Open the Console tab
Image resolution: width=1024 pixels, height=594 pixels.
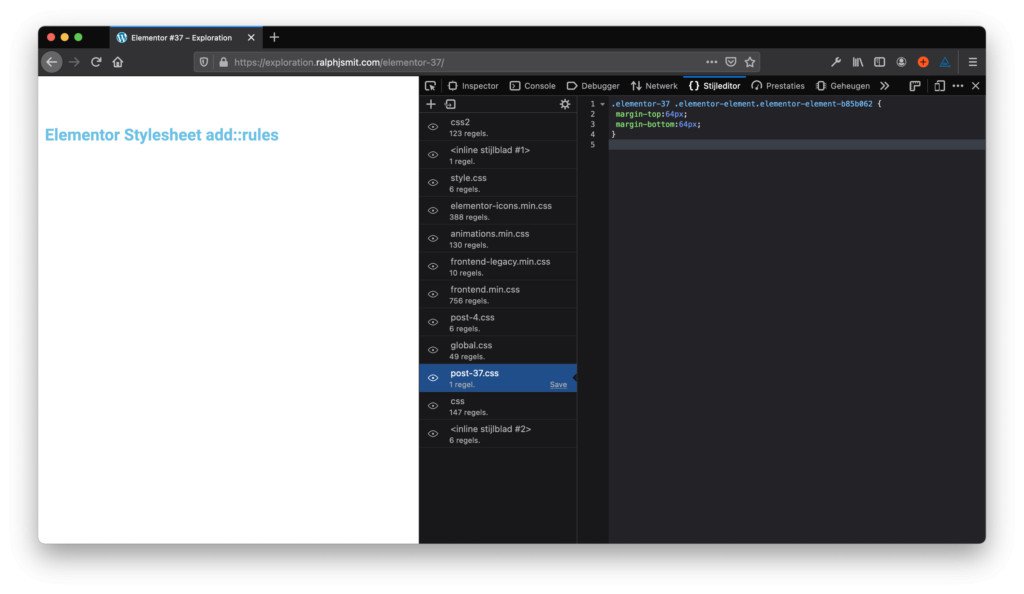(532, 85)
